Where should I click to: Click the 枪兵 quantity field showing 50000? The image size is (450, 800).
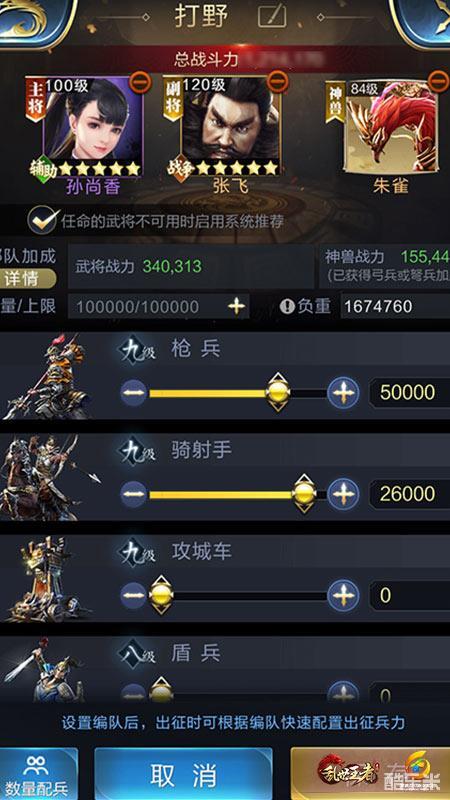click(409, 392)
